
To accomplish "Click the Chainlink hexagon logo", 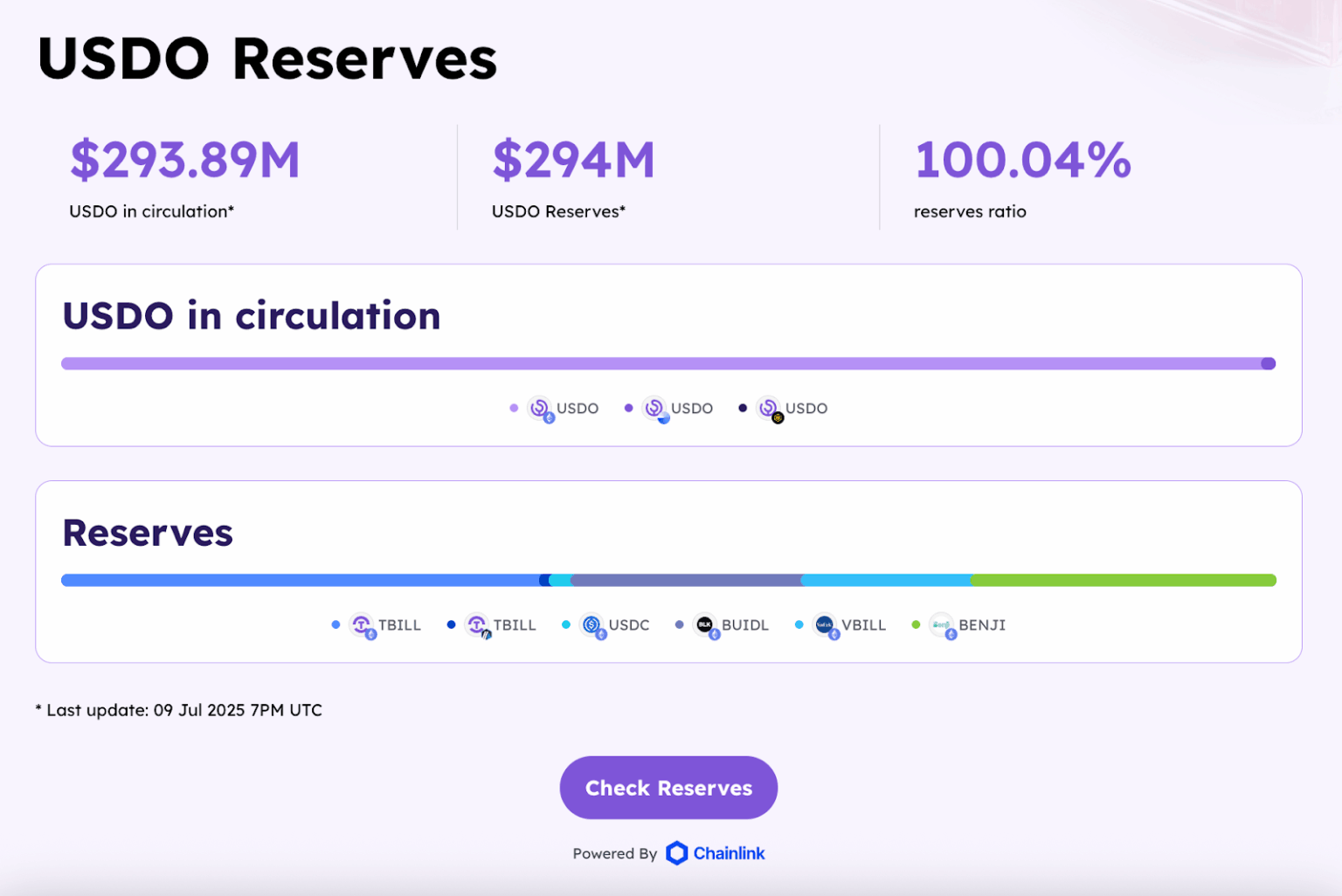I will click(676, 852).
